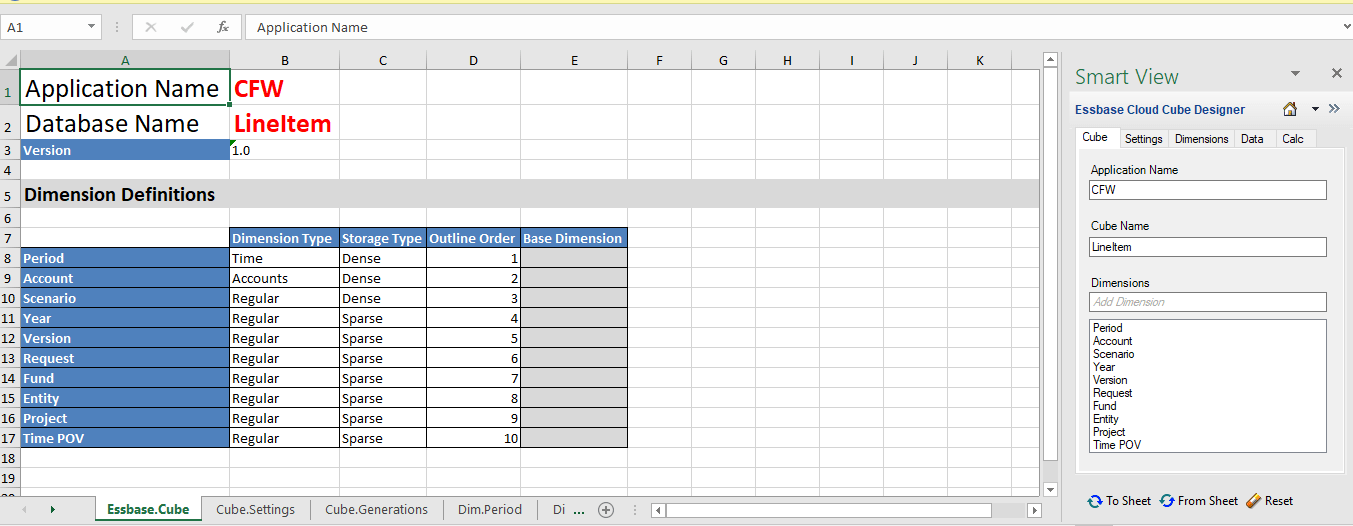The width and height of the screenshot is (1353, 526).
Task: Click the Storage Type header cell
Action: click(382, 238)
